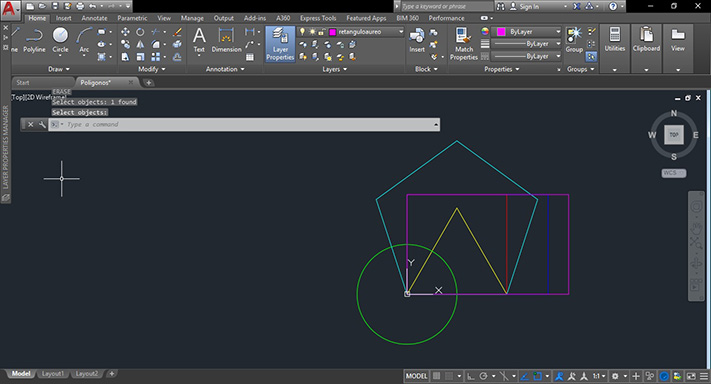The image size is (711, 384).
Task: Toggle the layer on/off lightbulb icon
Action: click(x=302, y=32)
